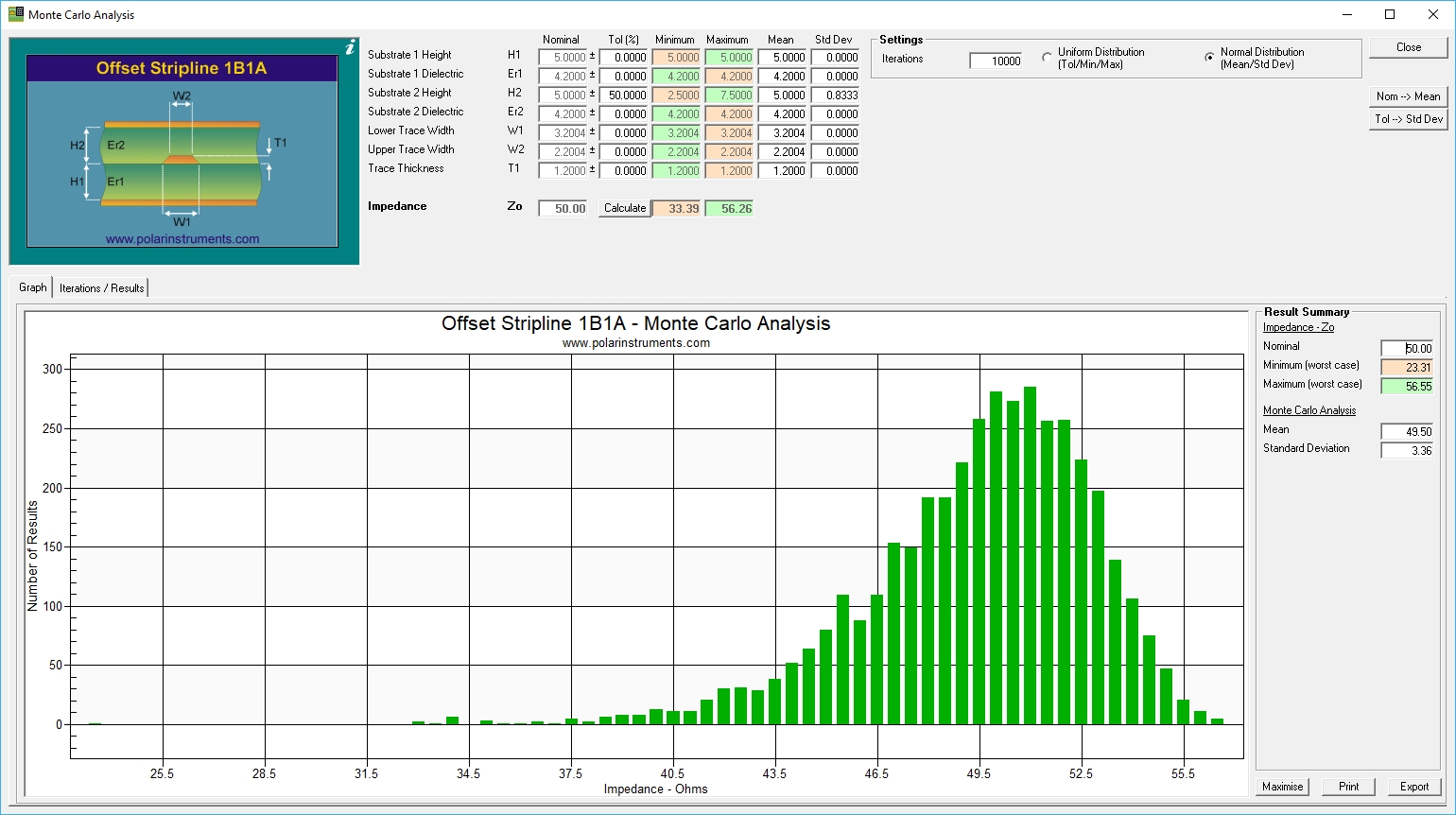Click the Trace Thickness tolerance field
This screenshot has height=815, width=1456.
[x=624, y=171]
